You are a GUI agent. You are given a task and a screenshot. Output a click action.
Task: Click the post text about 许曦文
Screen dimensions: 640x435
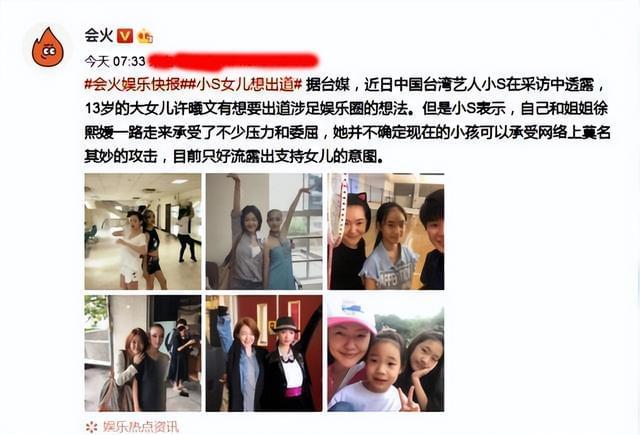pos(346,121)
